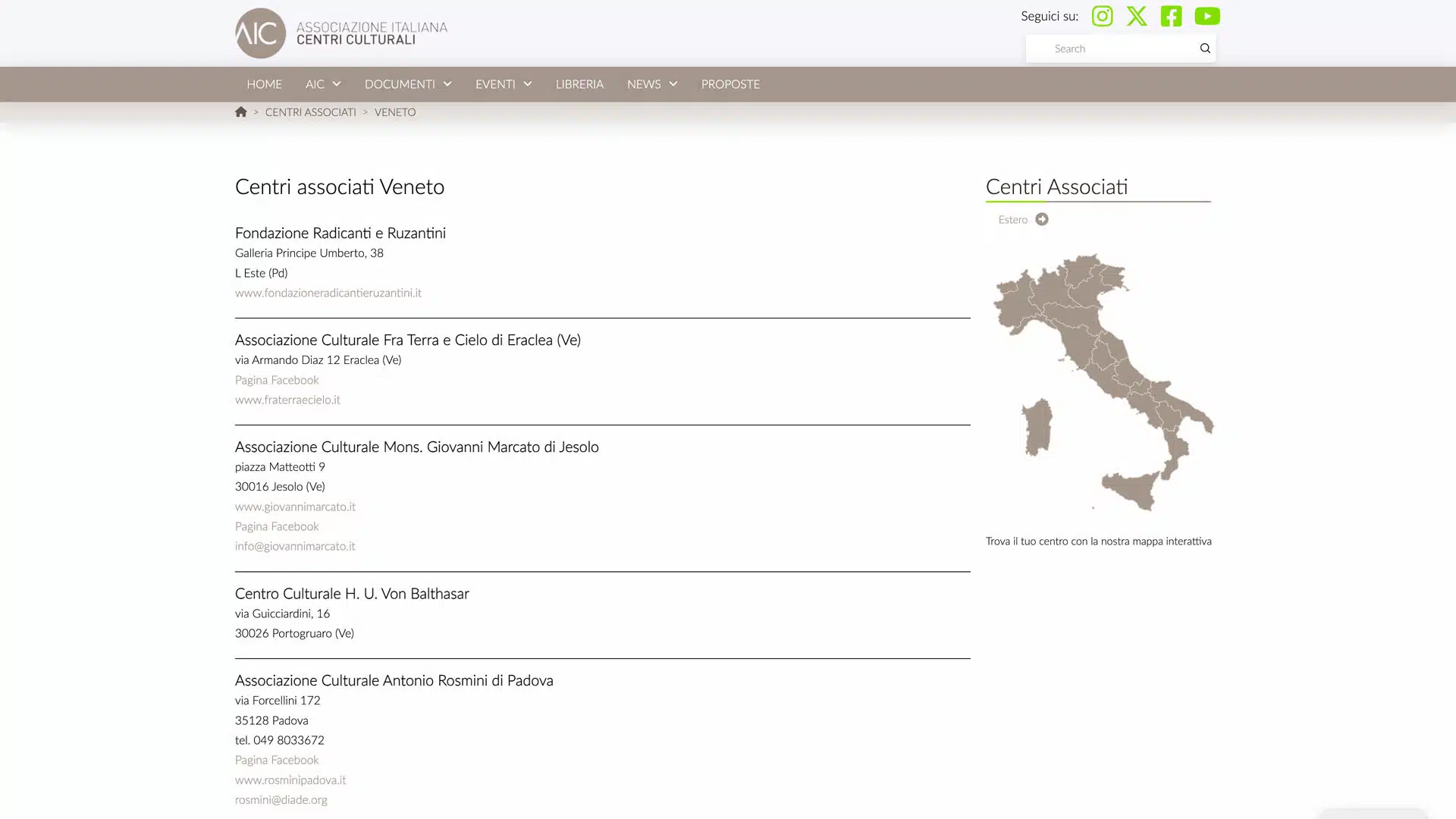This screenshot has height=819, width=1456.
Task: Click the text L Este (Pd)
Action: pos(261,273)
